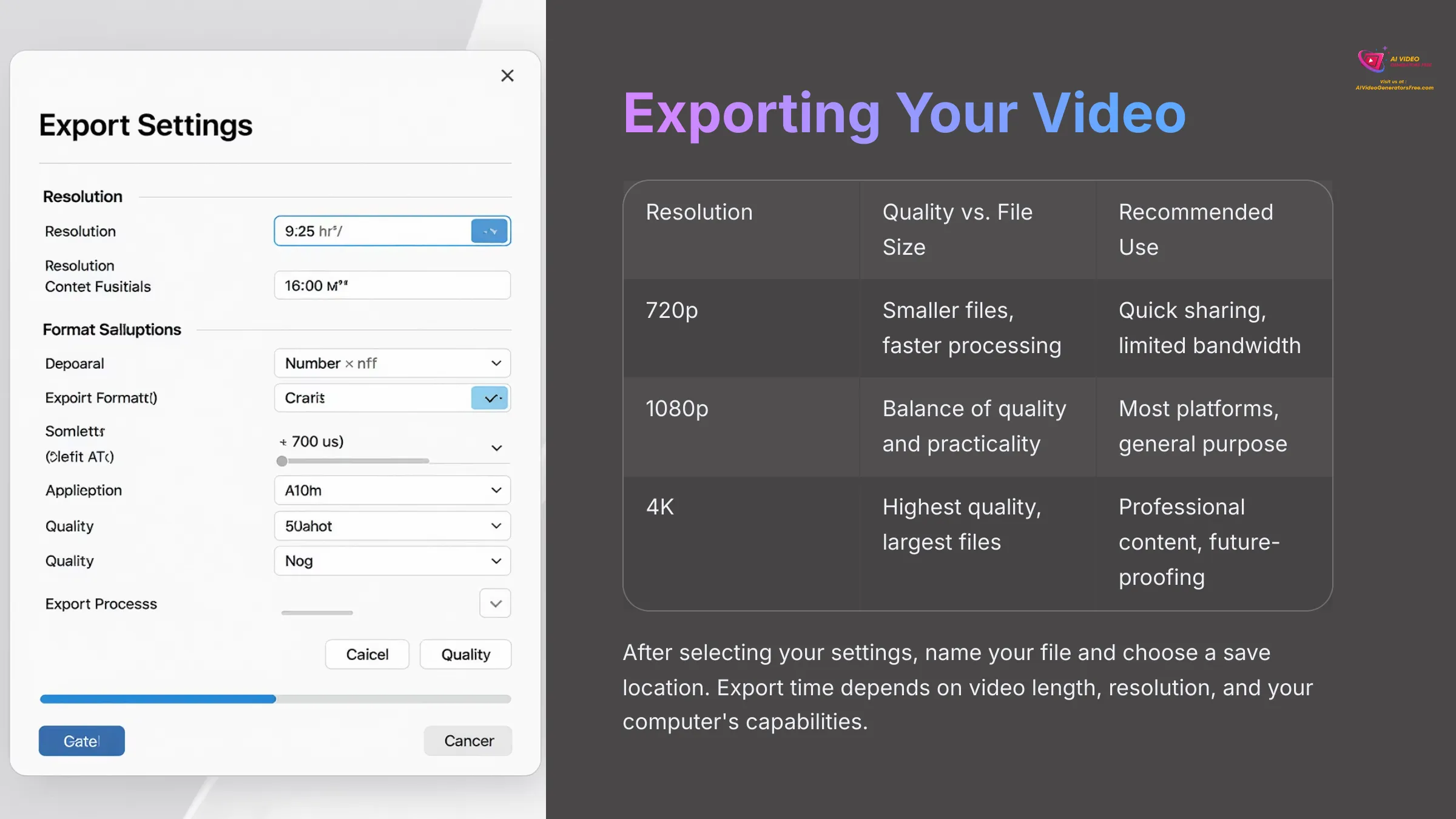
Task: Open the Expoirt Formatt blue dropdown arrow
Action: (490, 398)
